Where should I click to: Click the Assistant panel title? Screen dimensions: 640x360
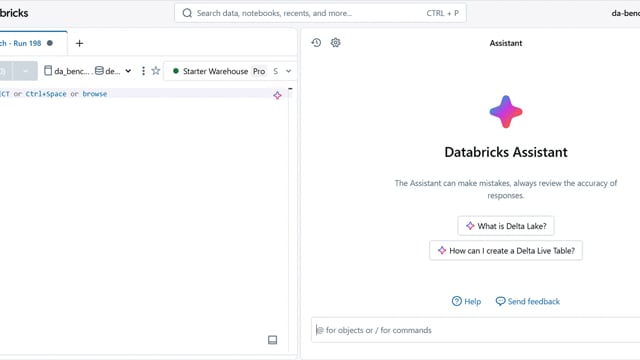(x=506, y=43)
